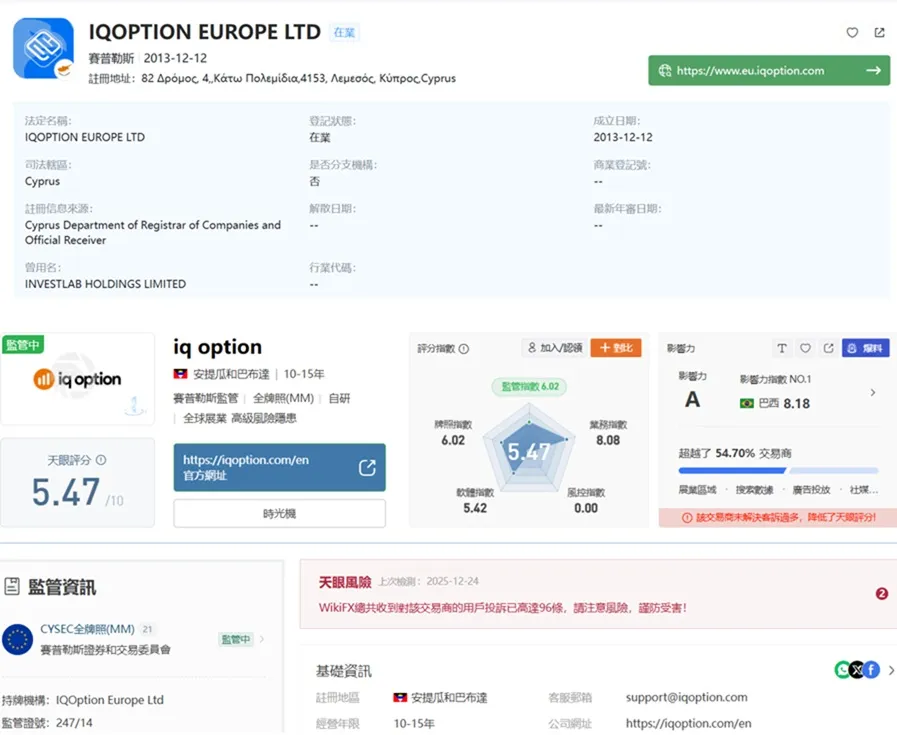Click the heart favorite icon beside the company title

[x=852, y=33]
